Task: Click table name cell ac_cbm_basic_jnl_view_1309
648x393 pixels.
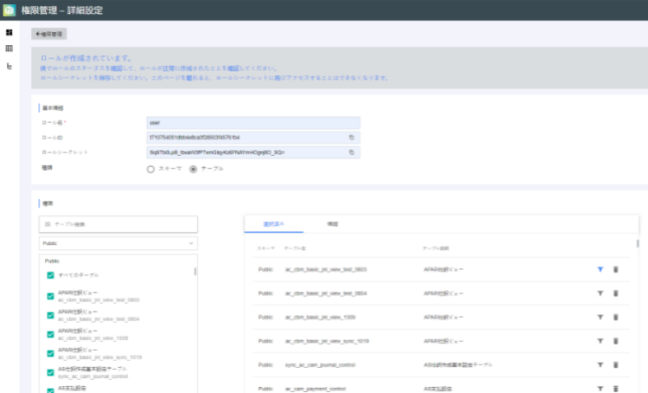Action: [x=320, y=317]
